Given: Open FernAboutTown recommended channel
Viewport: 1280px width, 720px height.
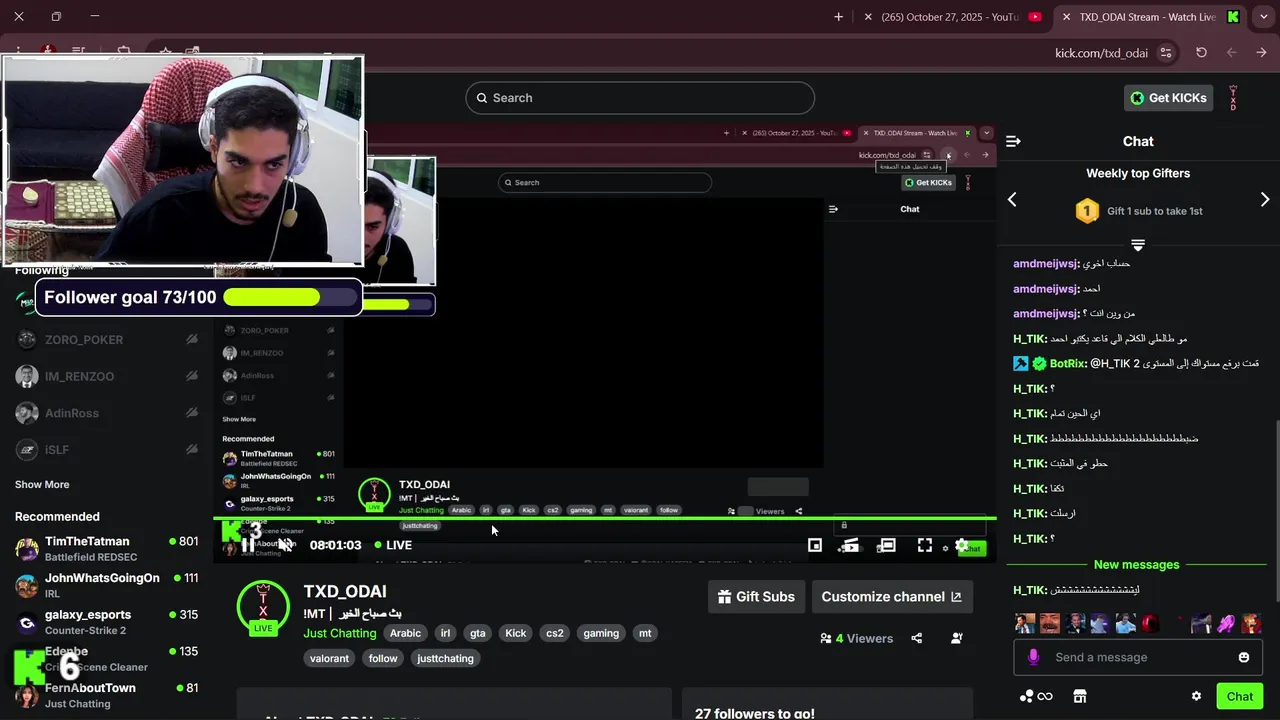Looking at the screenshot, I should pyautogui.click(x=106, y=695).
